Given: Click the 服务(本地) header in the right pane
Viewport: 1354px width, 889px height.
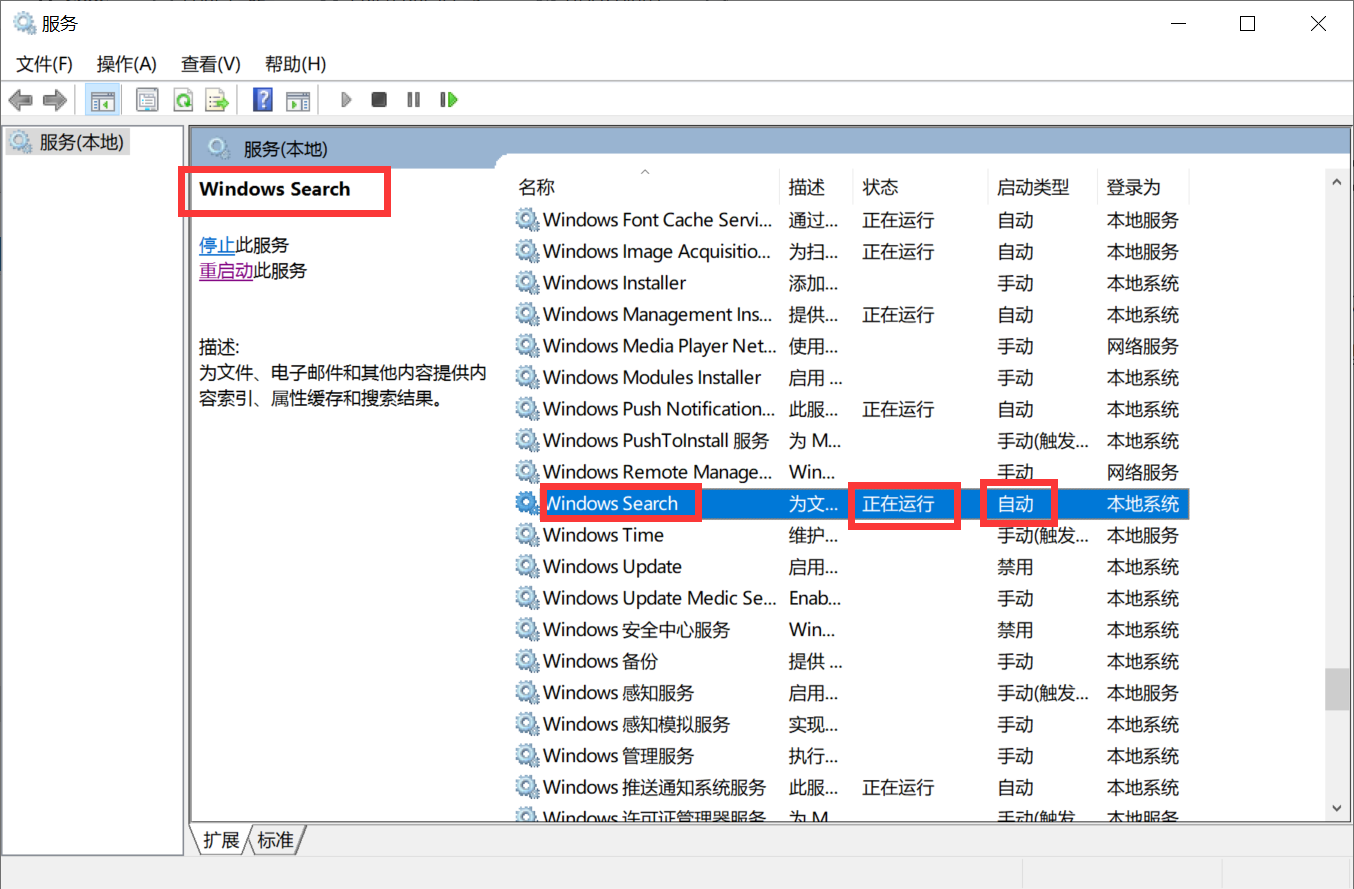Looking at the screenshot, I should click(285, 150).
